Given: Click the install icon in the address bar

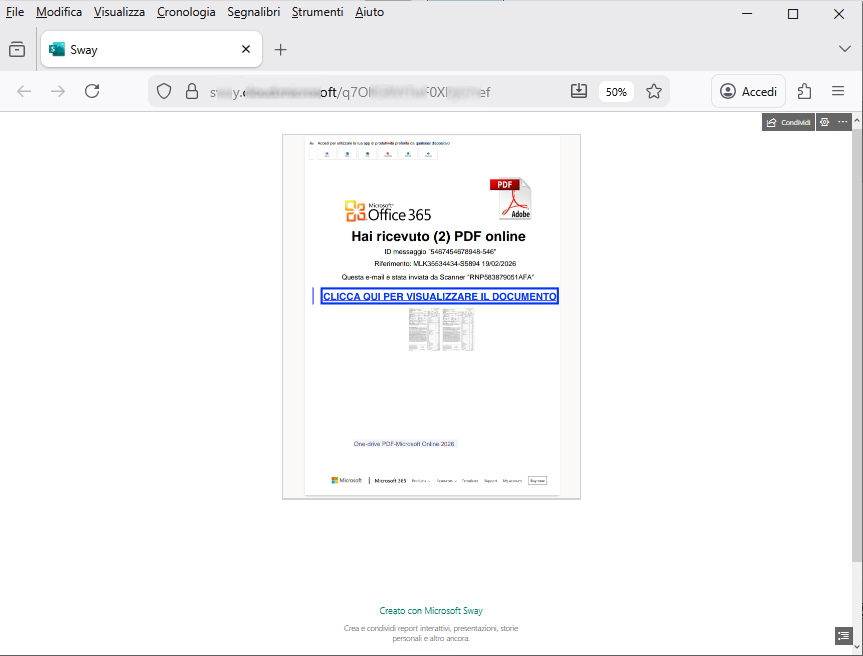Looking at the screenshot, I should [578, 91].
